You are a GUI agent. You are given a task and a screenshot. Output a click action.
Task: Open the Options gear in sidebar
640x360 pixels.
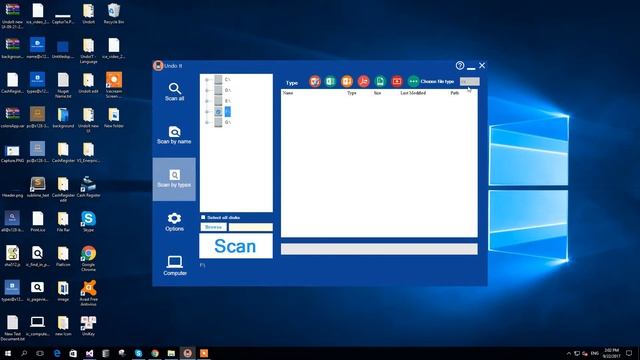[x=174, y=222]
